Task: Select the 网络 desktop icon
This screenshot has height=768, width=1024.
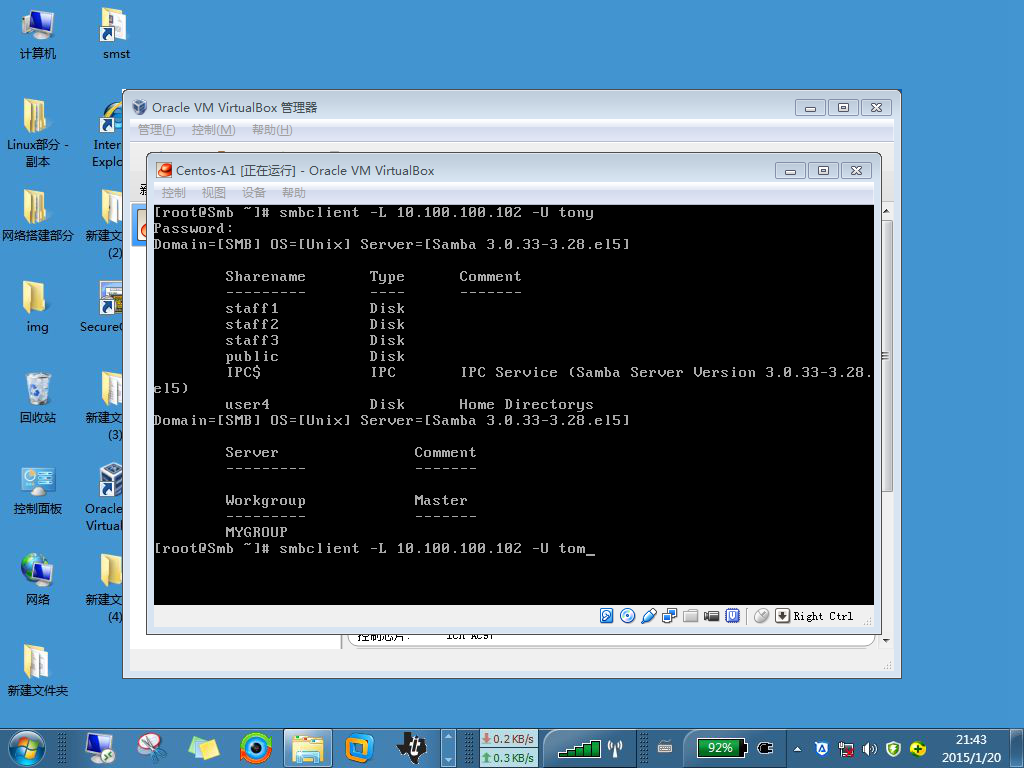Action: pos(37,580)
